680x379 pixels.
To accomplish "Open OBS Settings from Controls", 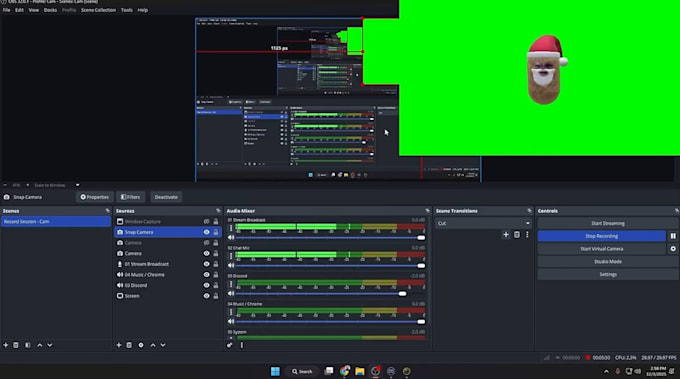I will (608, 274).
